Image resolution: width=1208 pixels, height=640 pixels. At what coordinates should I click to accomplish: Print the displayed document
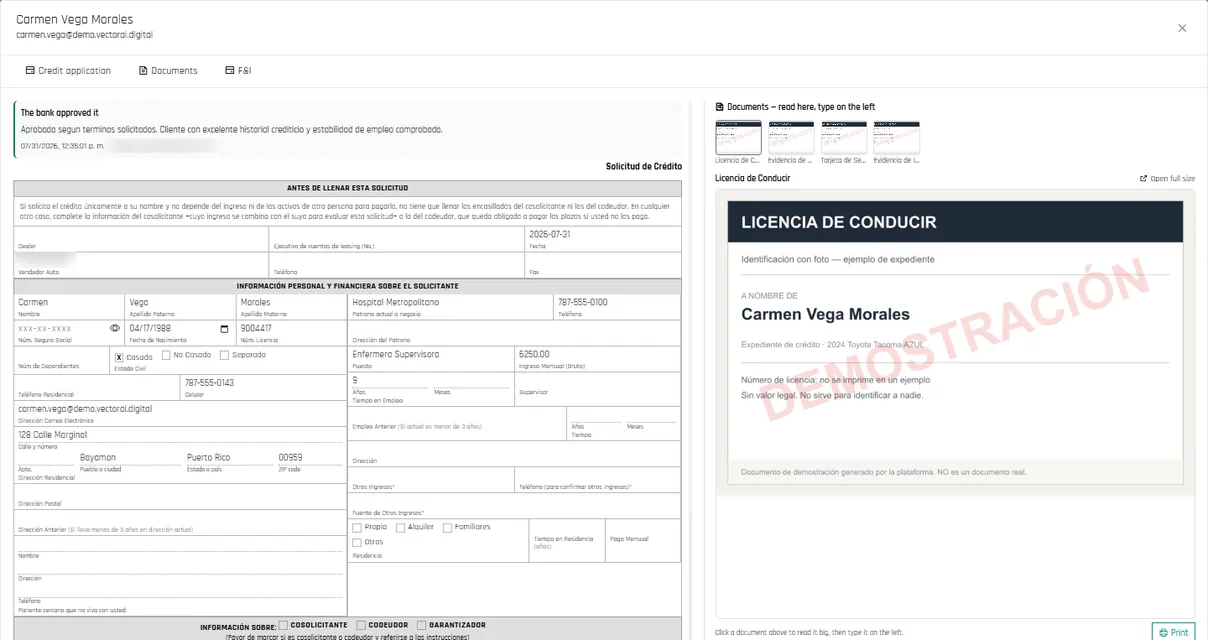click(x=1173, y=632)
